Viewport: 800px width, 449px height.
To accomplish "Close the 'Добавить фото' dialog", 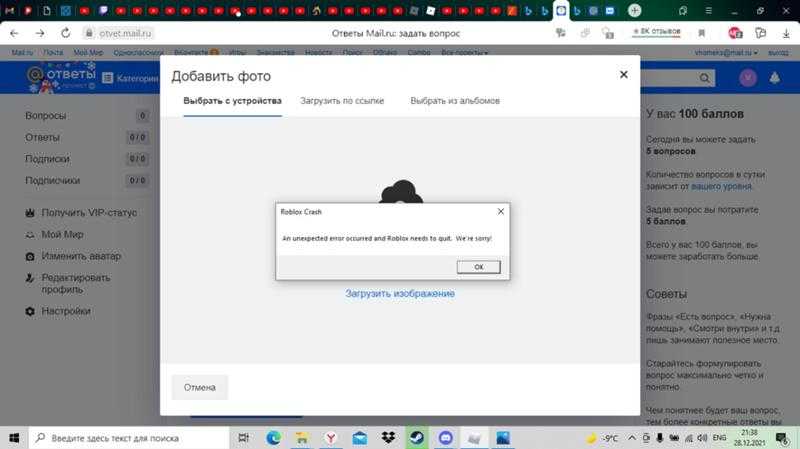I will 623,74.
